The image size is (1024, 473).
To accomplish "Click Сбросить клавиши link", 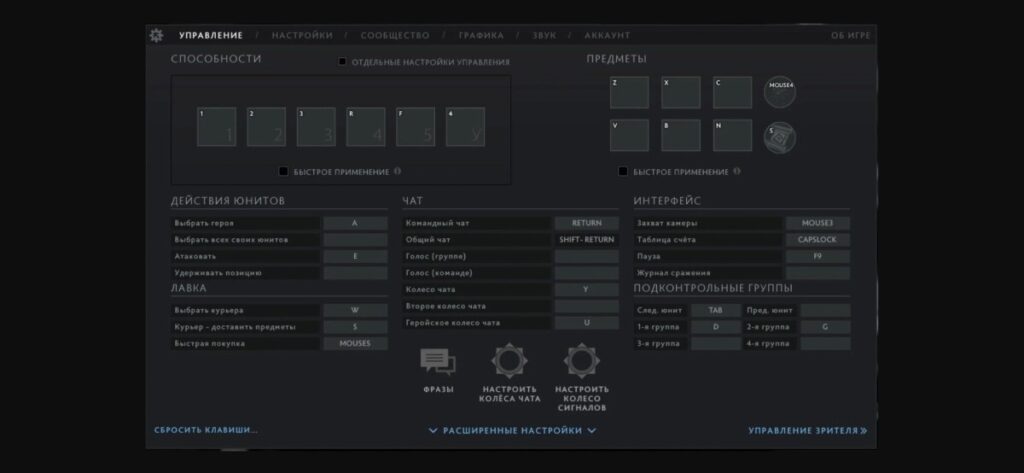I will pyautogui.click(x=206, y=431).
